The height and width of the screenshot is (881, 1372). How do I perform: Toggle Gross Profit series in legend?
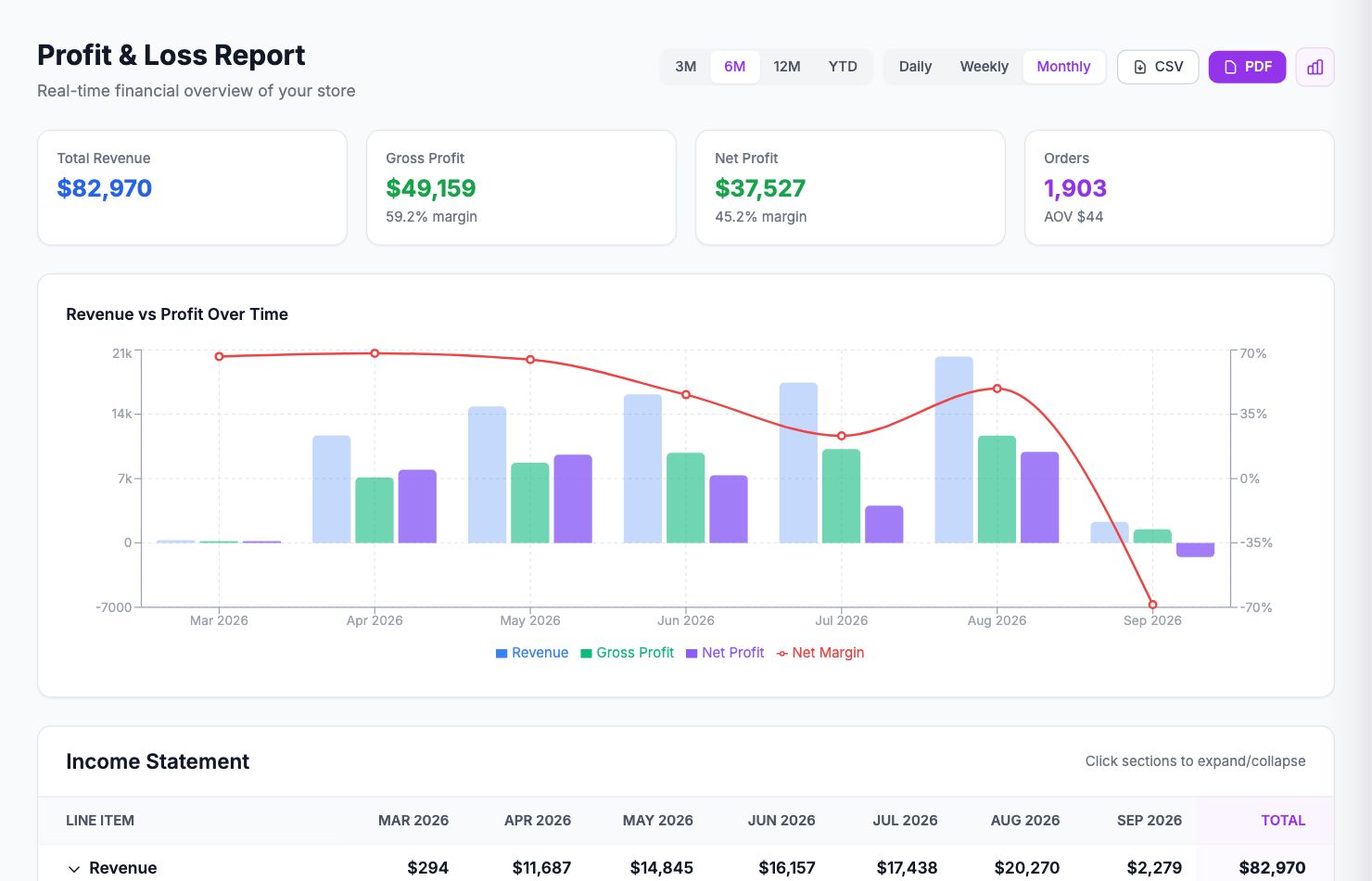(627, 653)
